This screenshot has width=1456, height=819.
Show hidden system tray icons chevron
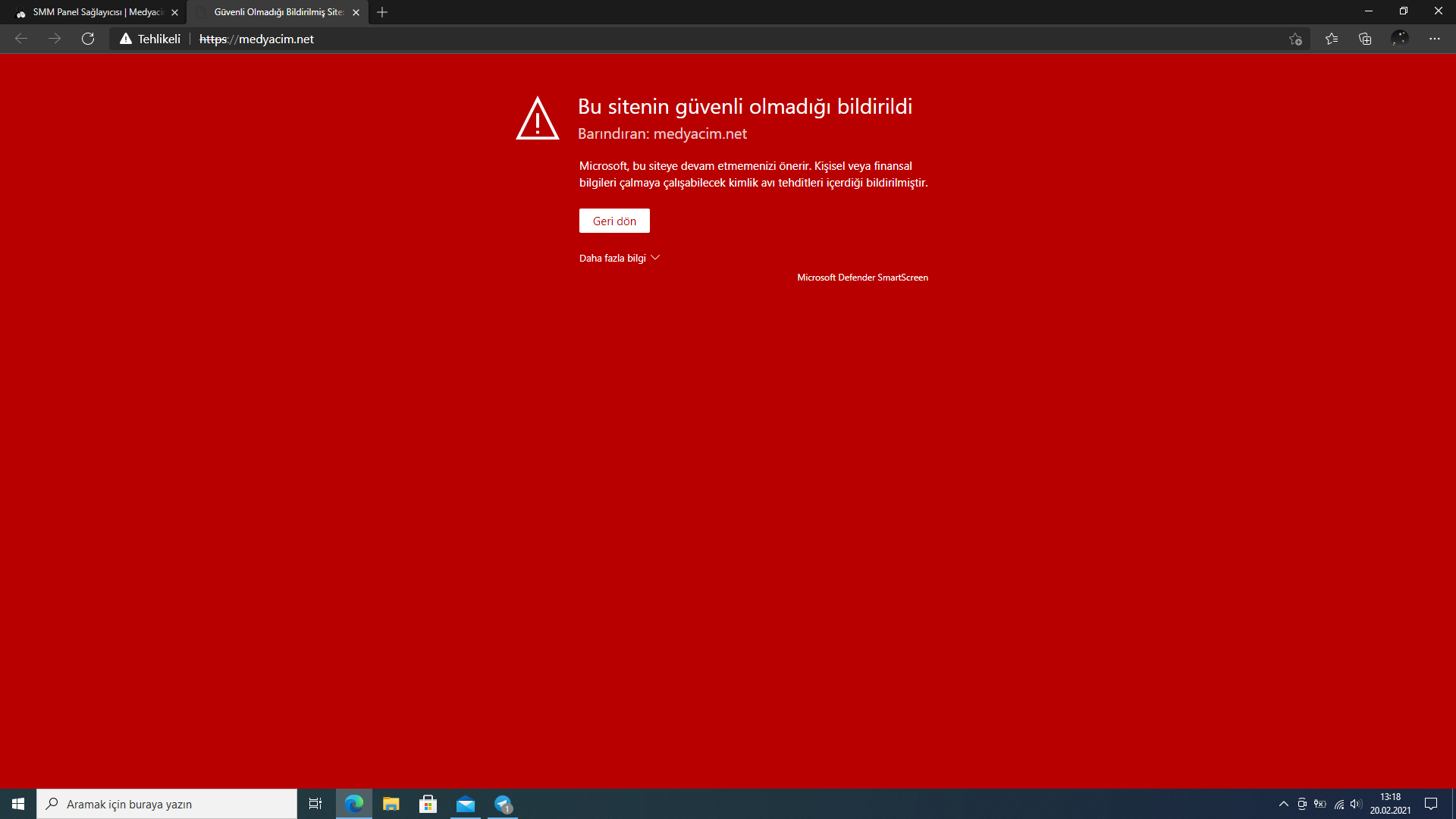(x=1284, y=804)
